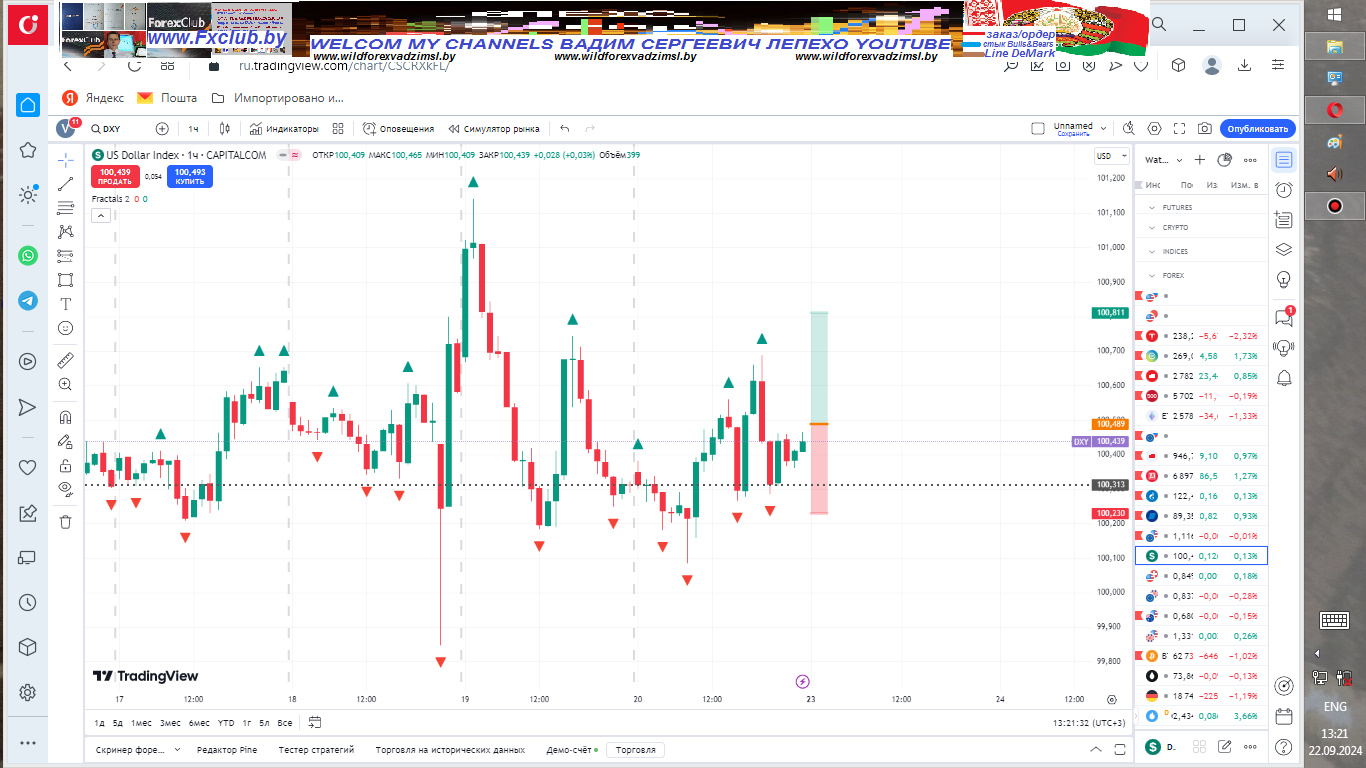1366x768 pixels.
Task: Click the КУПИТЬ 100,493 buy button
Action: point(190,177)
